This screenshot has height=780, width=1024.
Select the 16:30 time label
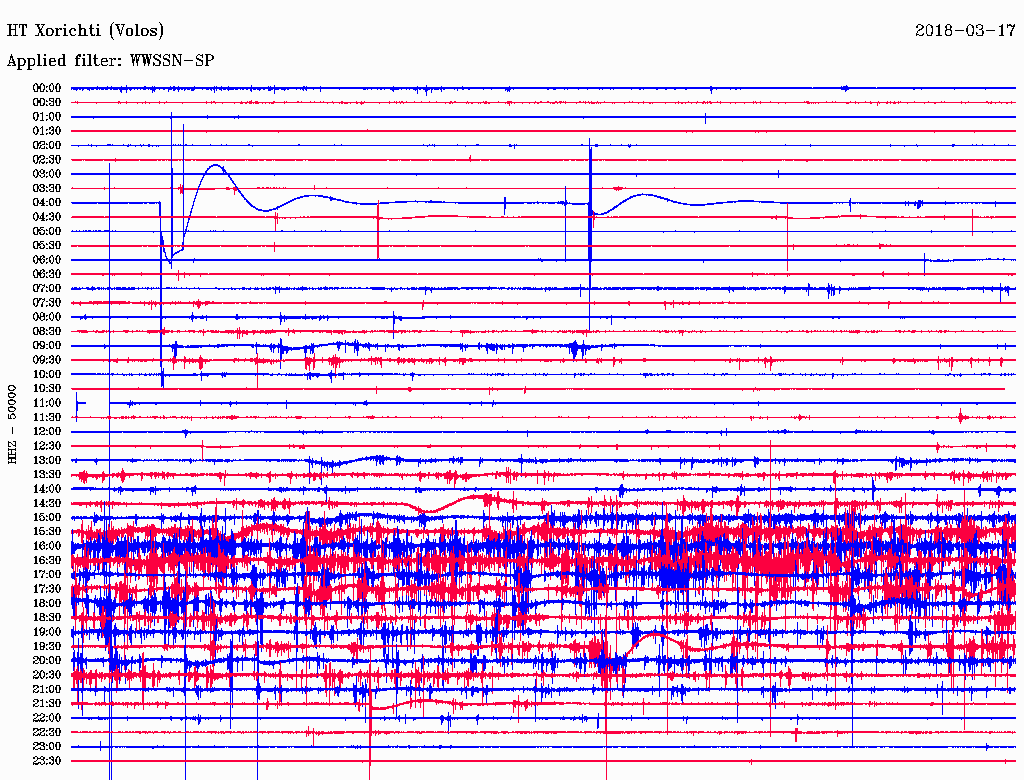pyautogui.click(x=47, y=561)
